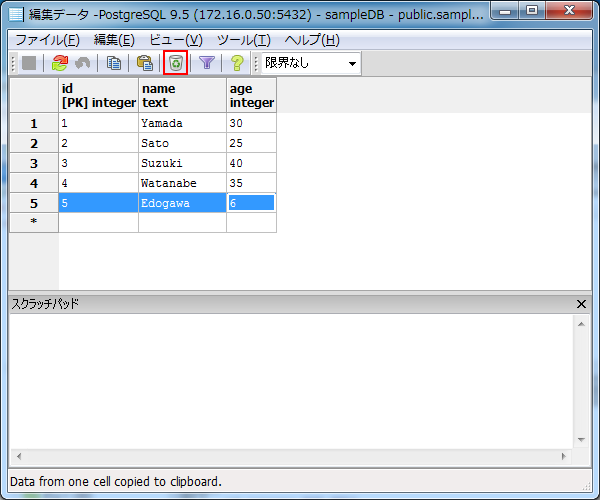Screen dimensions: 600x500
Task: Click the Save changes toolbar icon
Action: coord(29,63)
